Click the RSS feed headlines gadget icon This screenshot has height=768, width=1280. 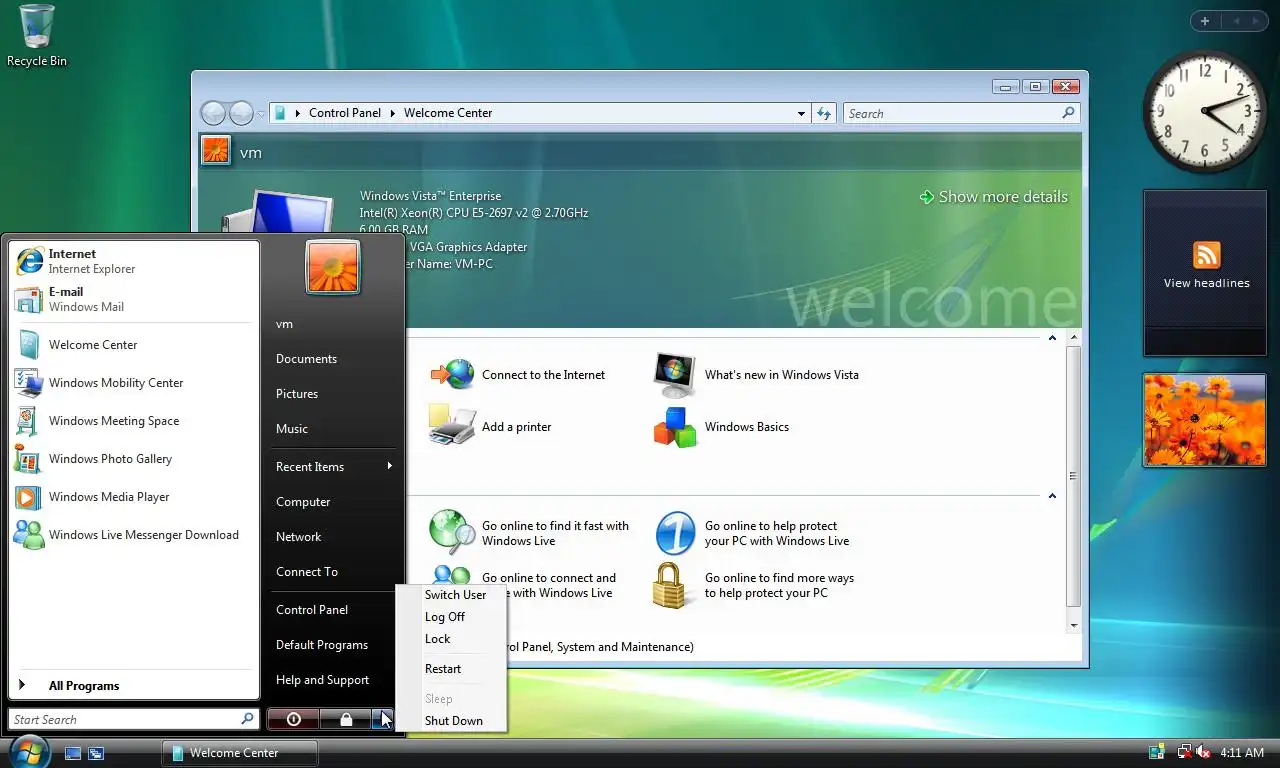pyautogui.click(x=1206, y=254)
